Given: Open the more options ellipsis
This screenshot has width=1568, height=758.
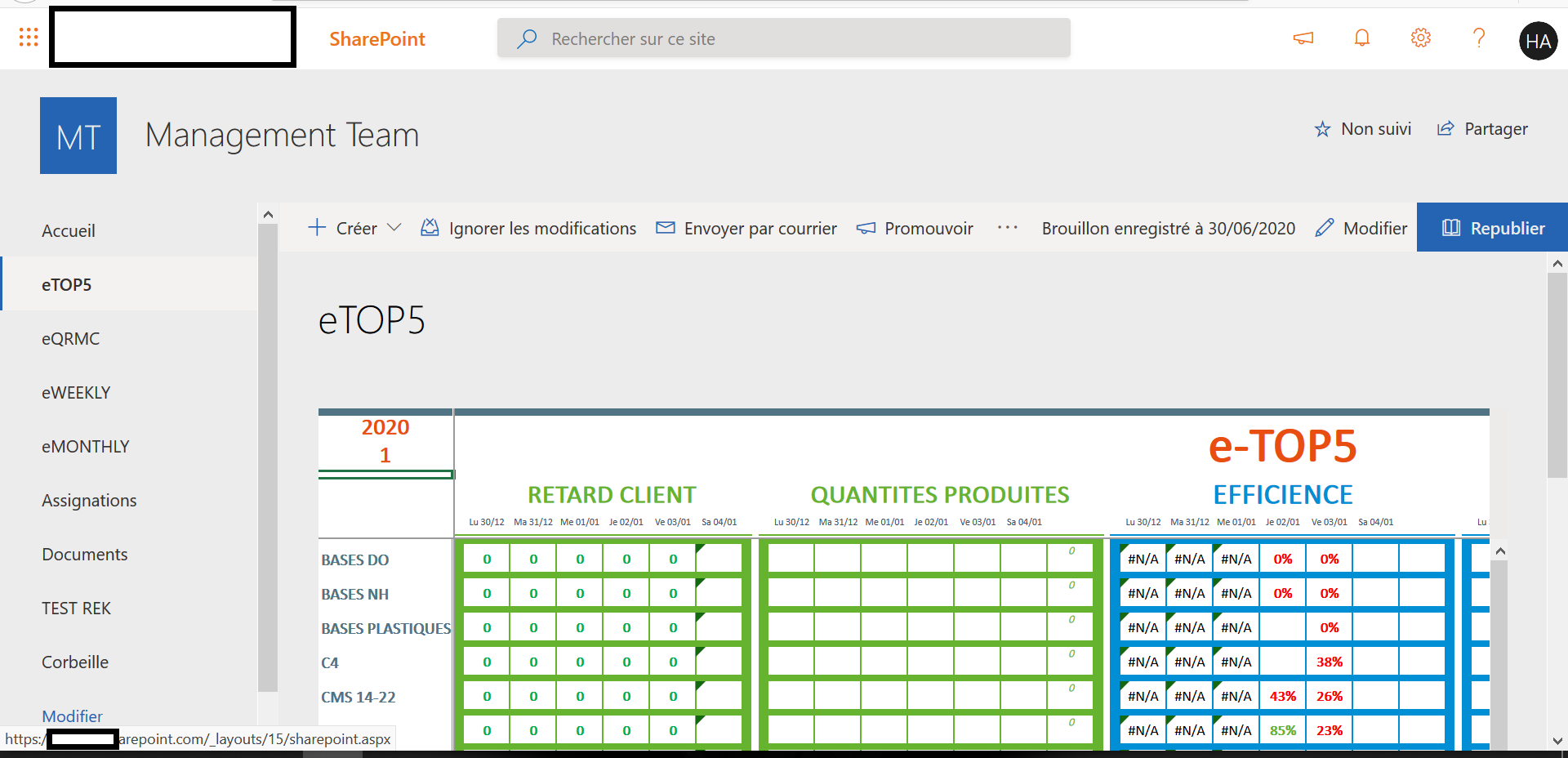Looking at the screenshot, I should [x=1008, y=228].
